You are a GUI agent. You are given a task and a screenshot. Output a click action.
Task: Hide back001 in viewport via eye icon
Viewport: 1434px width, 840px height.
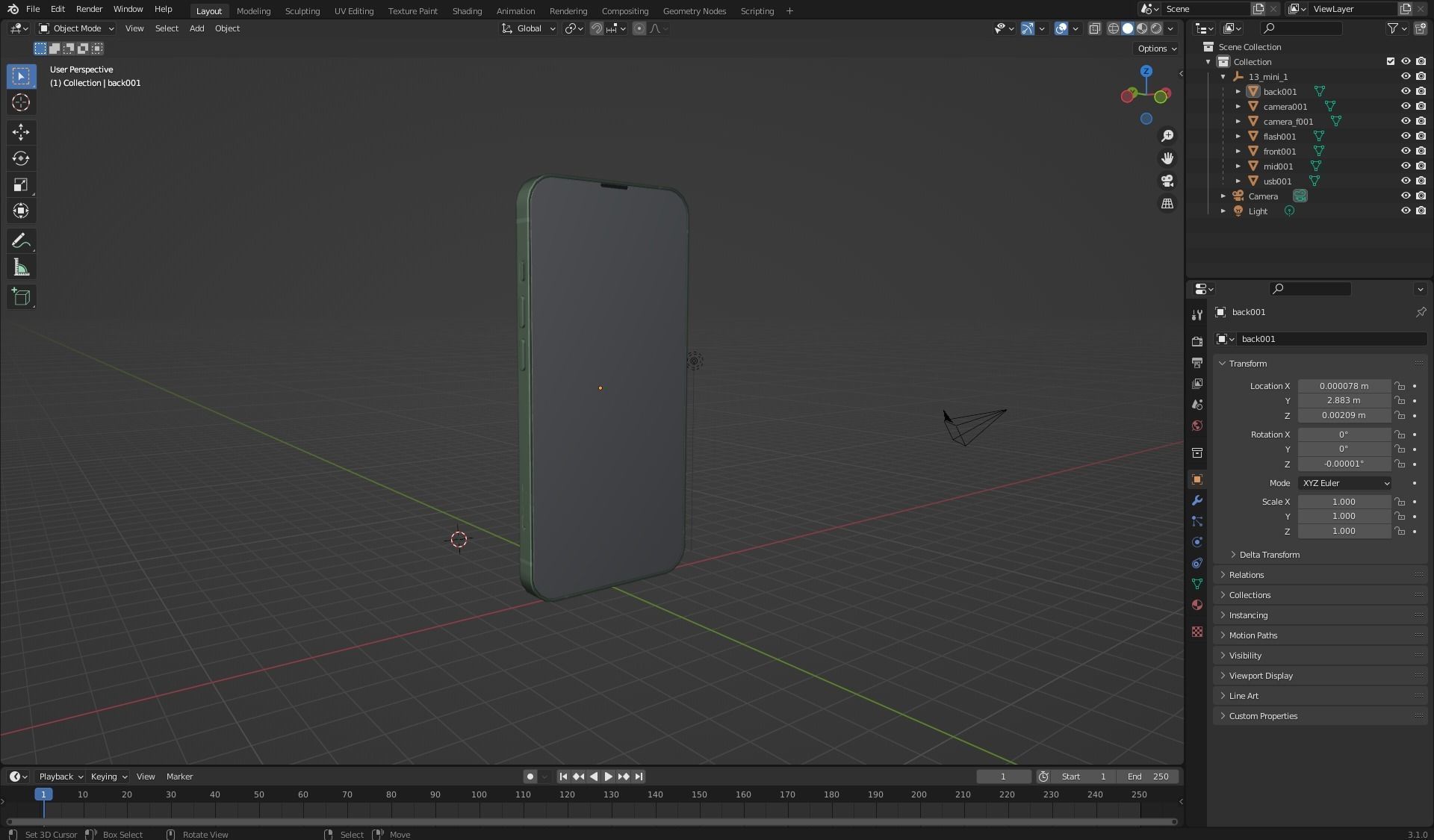coord(1405,91)
